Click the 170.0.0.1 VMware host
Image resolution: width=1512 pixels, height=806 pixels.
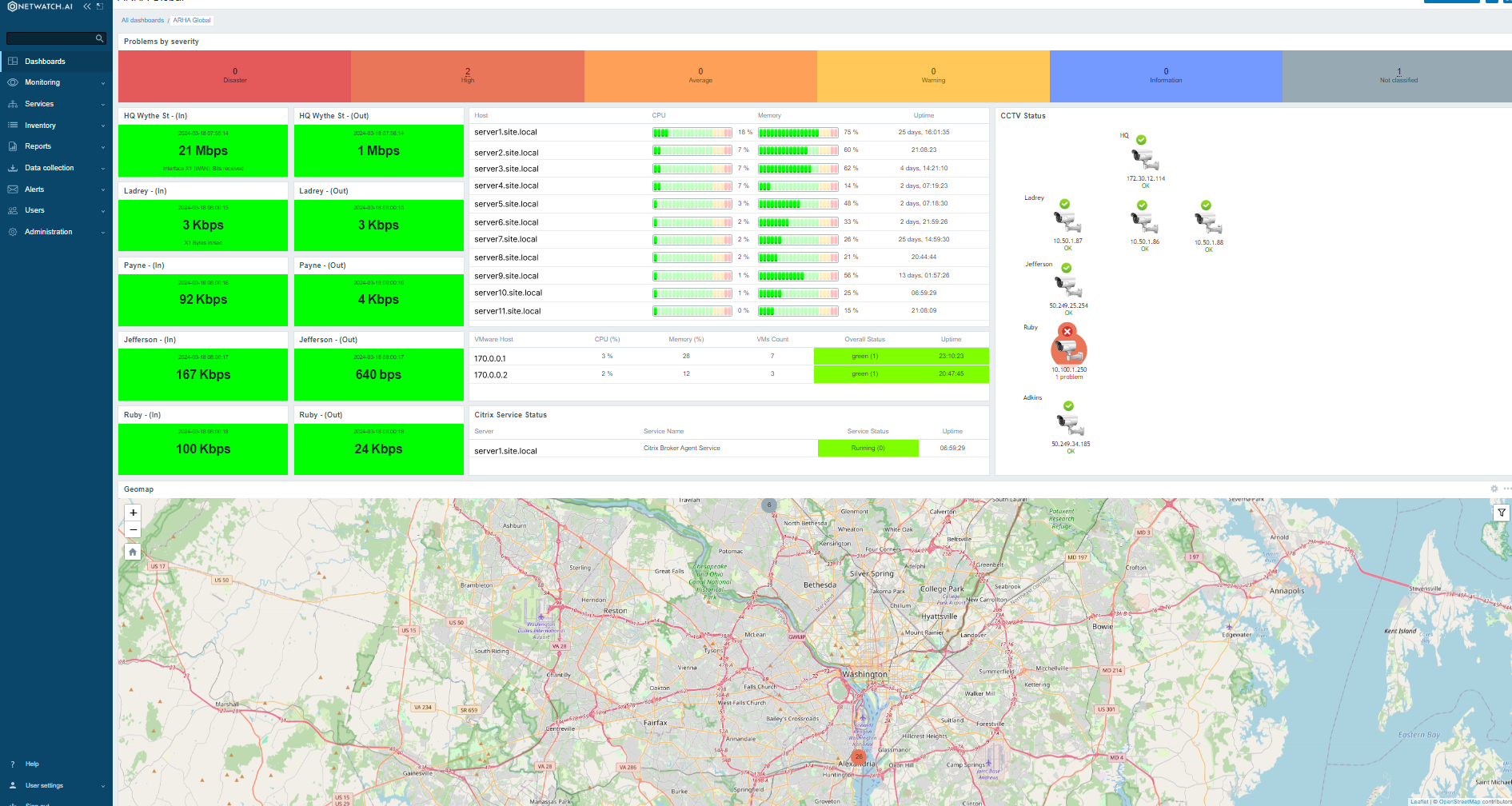(490, 359)
